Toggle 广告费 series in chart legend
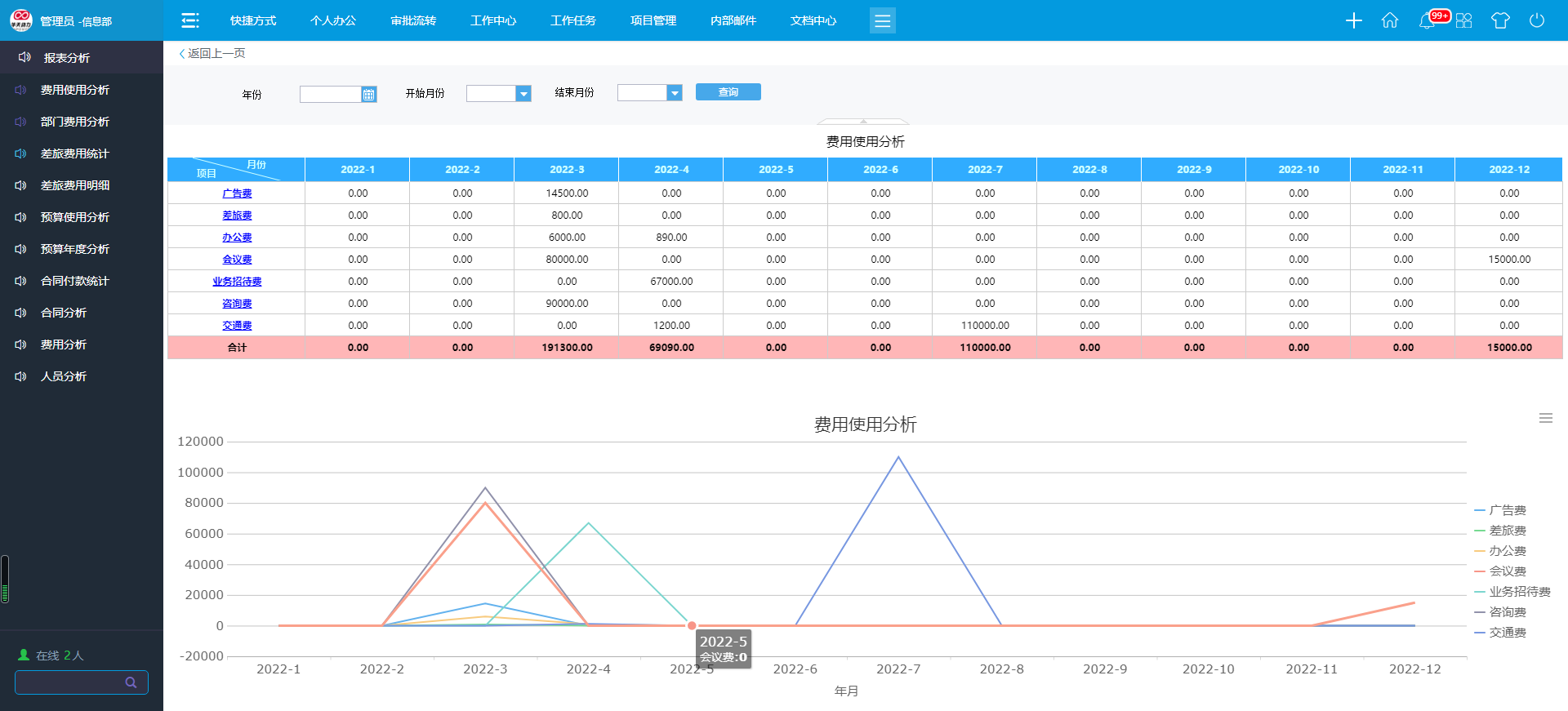This screenshot has width=1568, height=711. point(1507,510)
